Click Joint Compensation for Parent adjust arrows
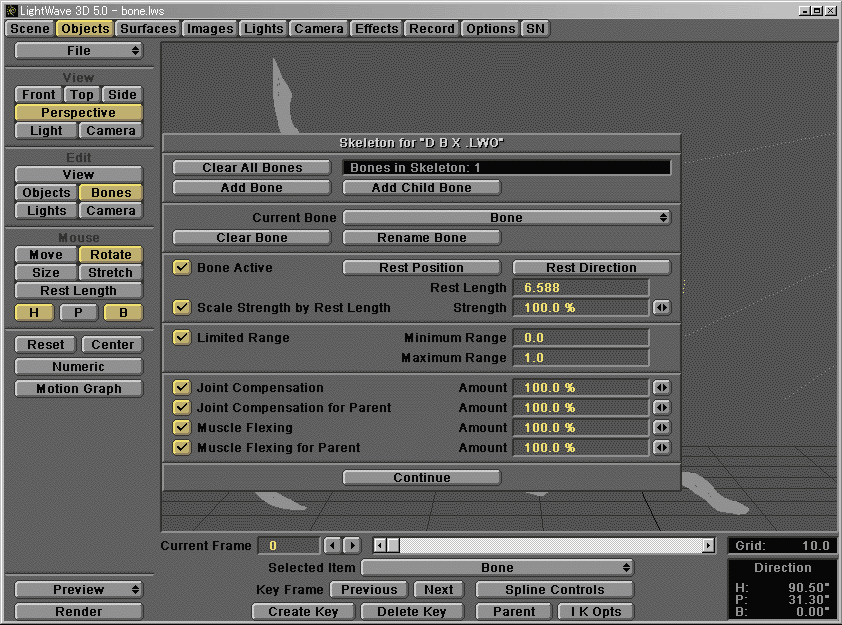 coord(661,408)
